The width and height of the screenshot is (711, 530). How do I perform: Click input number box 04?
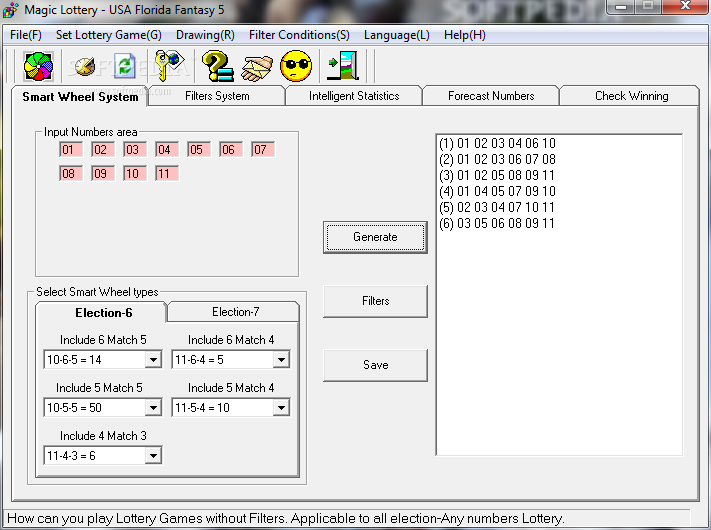click(167, 150)
